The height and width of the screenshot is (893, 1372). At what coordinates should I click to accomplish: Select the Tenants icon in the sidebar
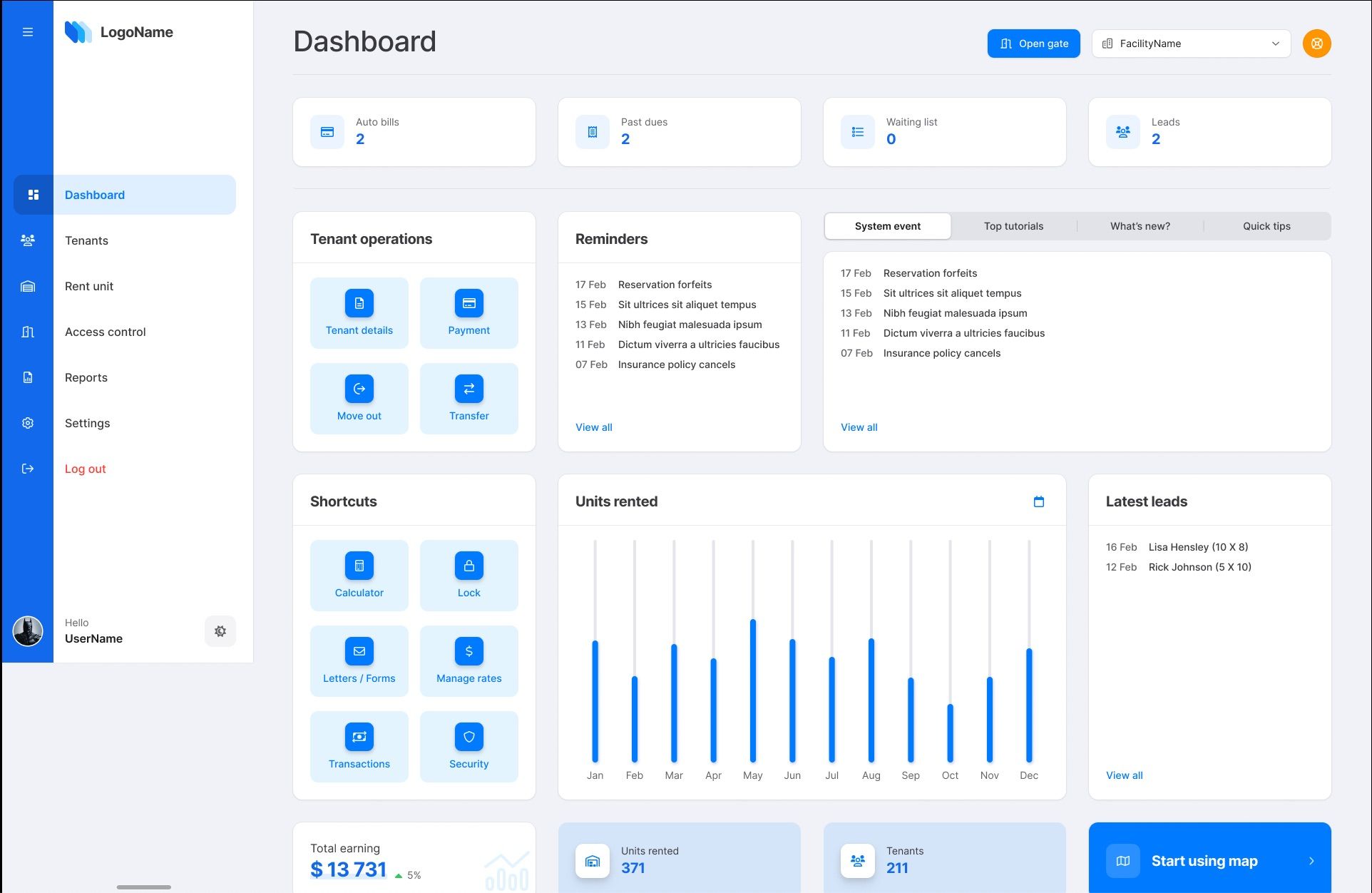[28, 240]
